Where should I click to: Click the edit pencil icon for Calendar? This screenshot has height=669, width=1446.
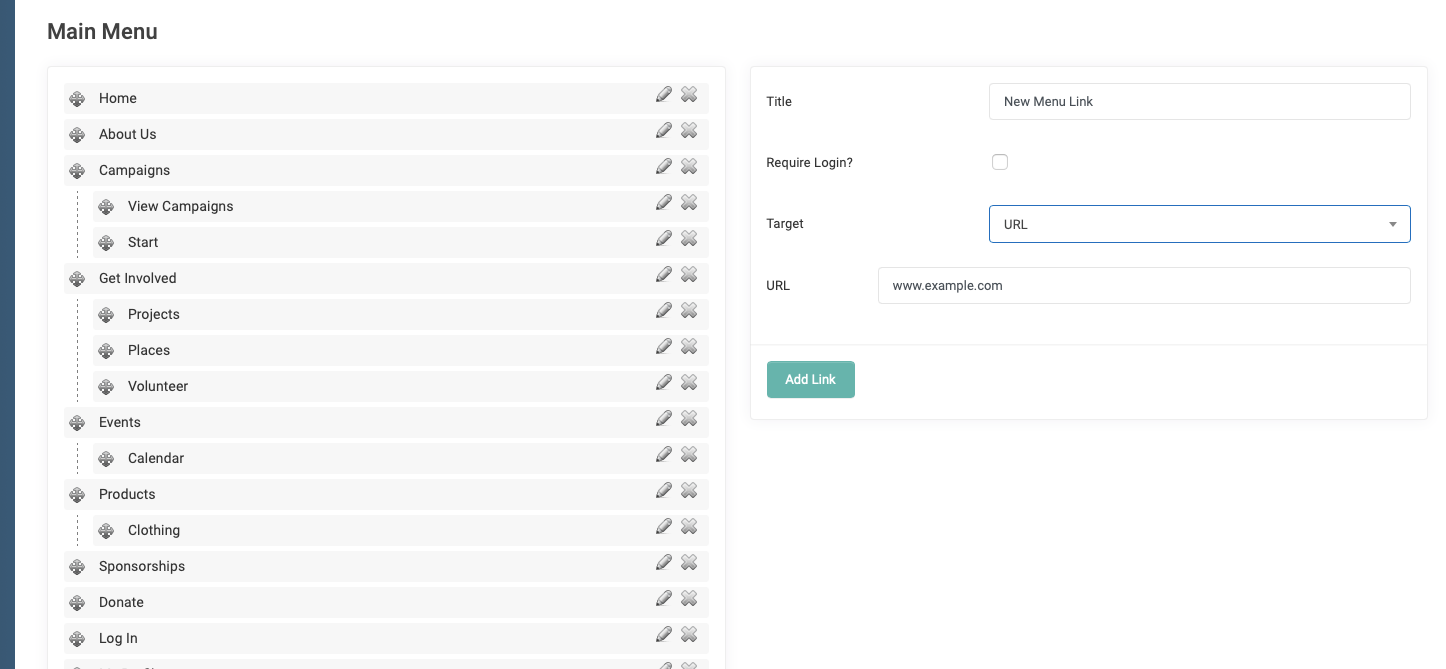(x=664, y=454)
